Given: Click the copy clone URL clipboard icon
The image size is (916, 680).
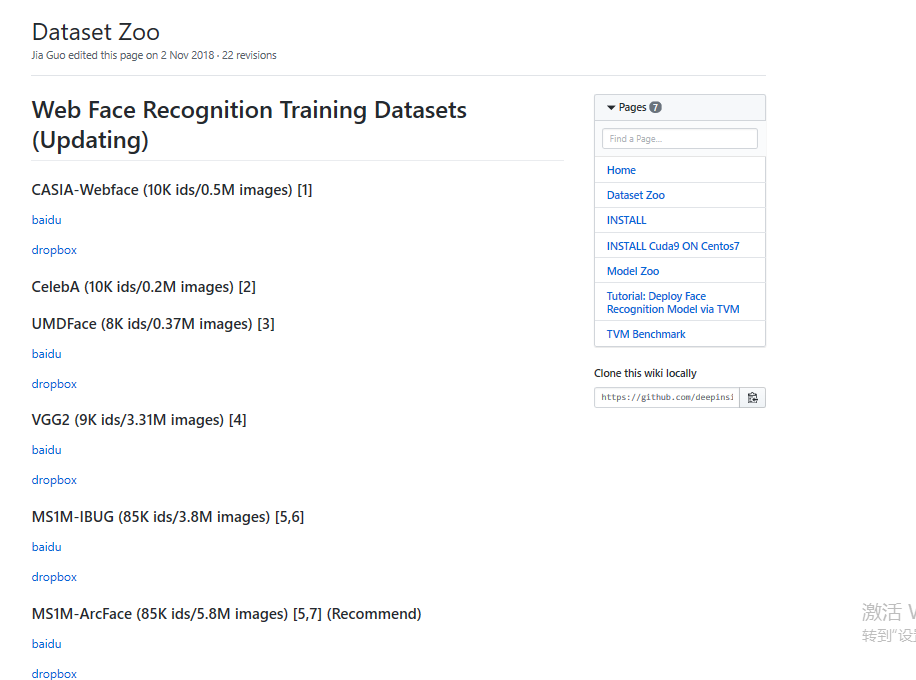Looking at the screenshot, I should pyautogui.click(x=753, y=397).
